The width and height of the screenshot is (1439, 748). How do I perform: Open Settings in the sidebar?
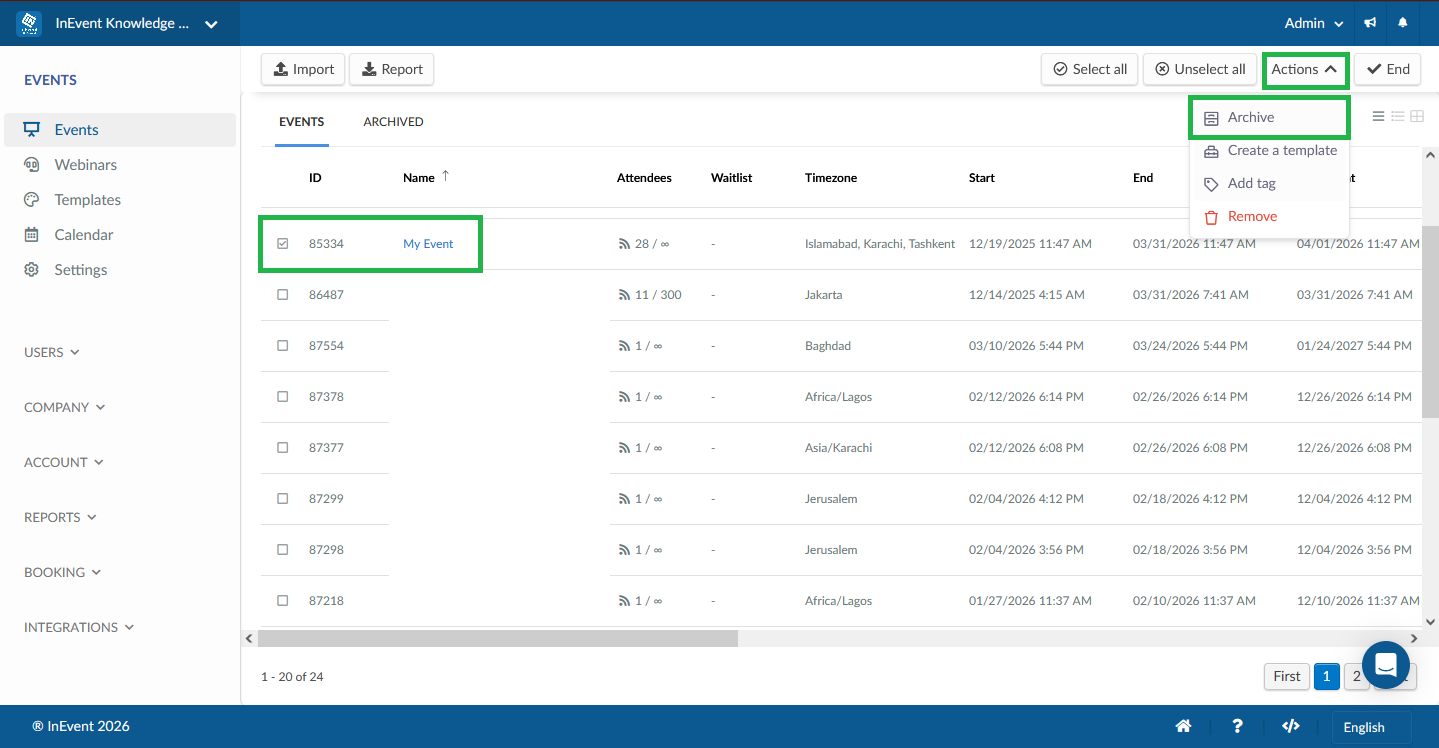point(120,270)
